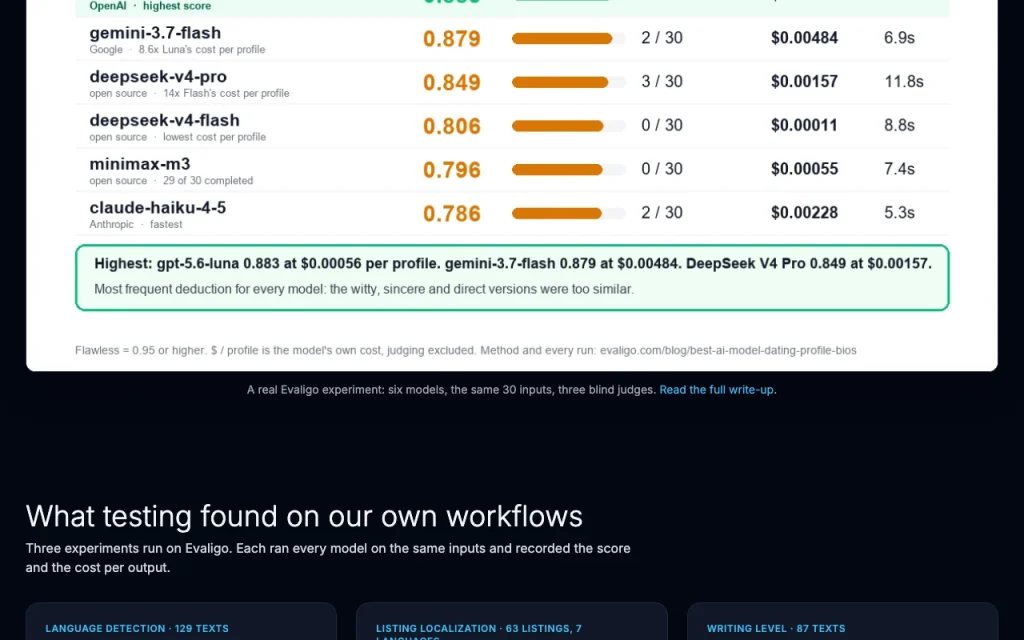Click the score bar in the deepseek-v4-flash row
The image size is (1024, 640).
point(568,126)
